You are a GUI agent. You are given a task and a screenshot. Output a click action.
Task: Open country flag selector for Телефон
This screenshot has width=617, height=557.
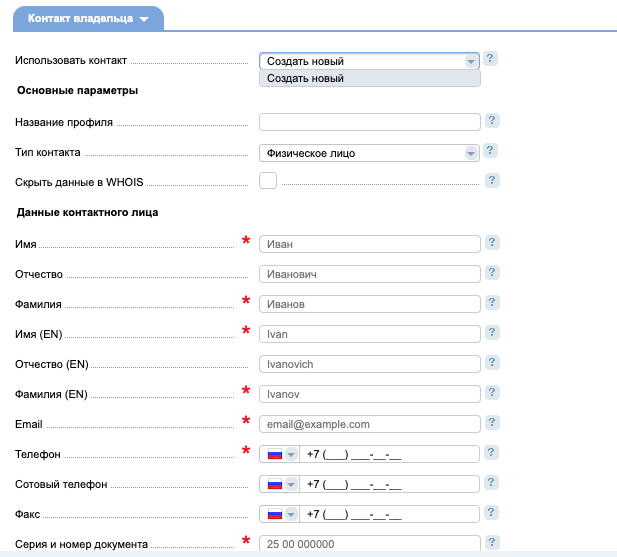tap(281, 454)
